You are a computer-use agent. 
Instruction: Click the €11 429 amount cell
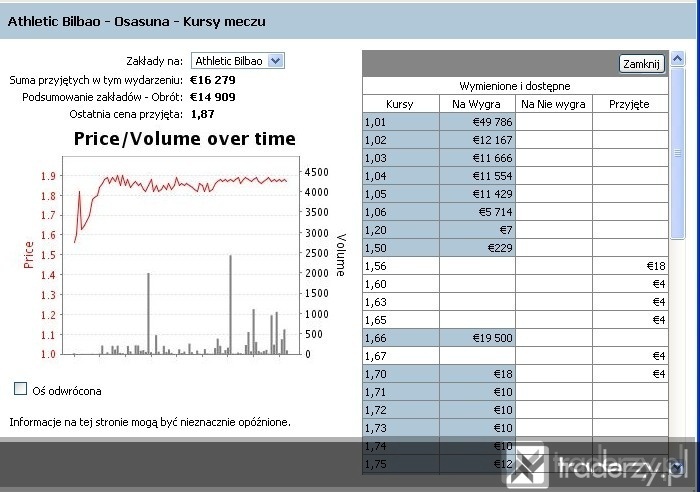tap(477, 194)
